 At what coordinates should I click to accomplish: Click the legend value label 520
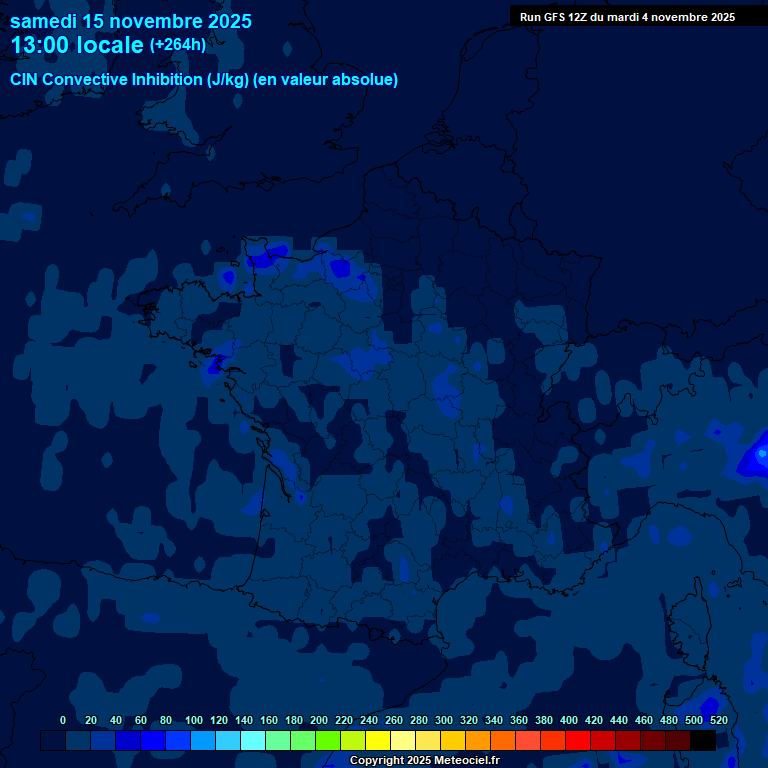(x=718, y=720)
